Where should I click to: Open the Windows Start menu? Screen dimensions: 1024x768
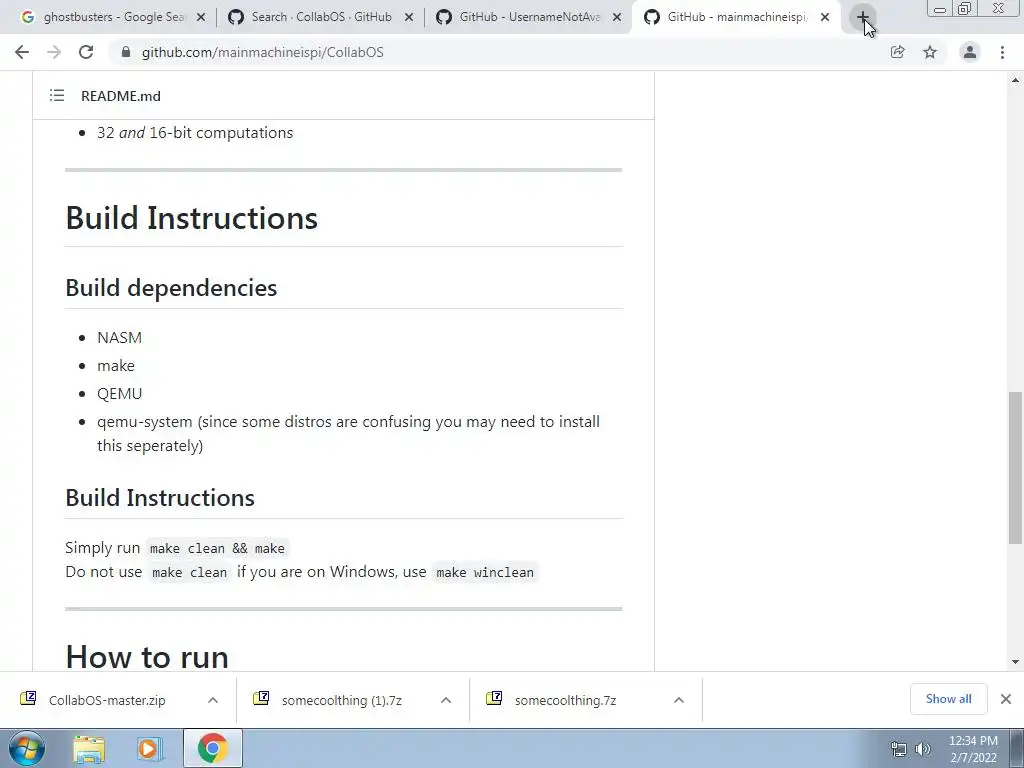26,748
